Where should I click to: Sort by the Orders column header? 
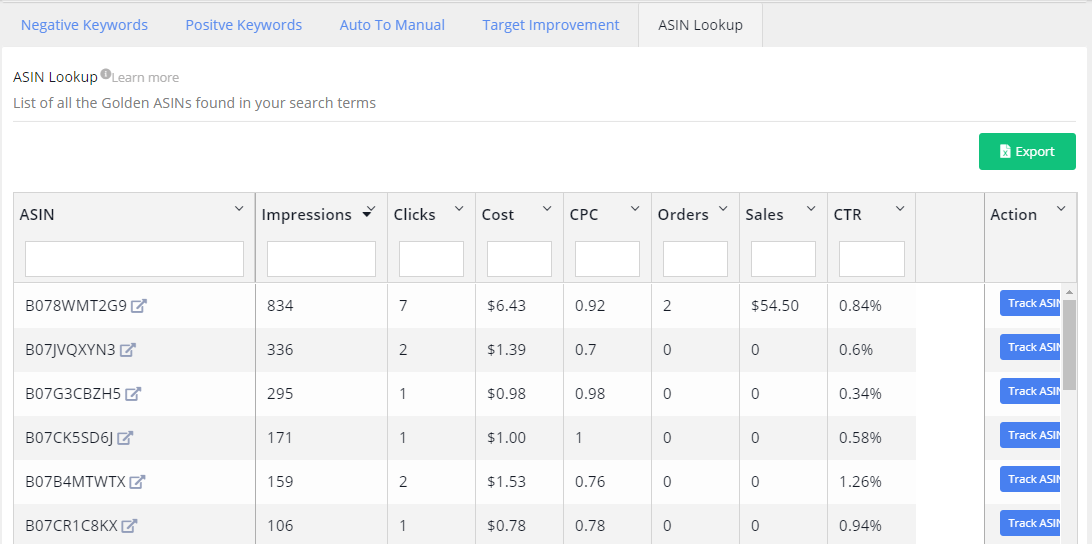click(683, 215)
